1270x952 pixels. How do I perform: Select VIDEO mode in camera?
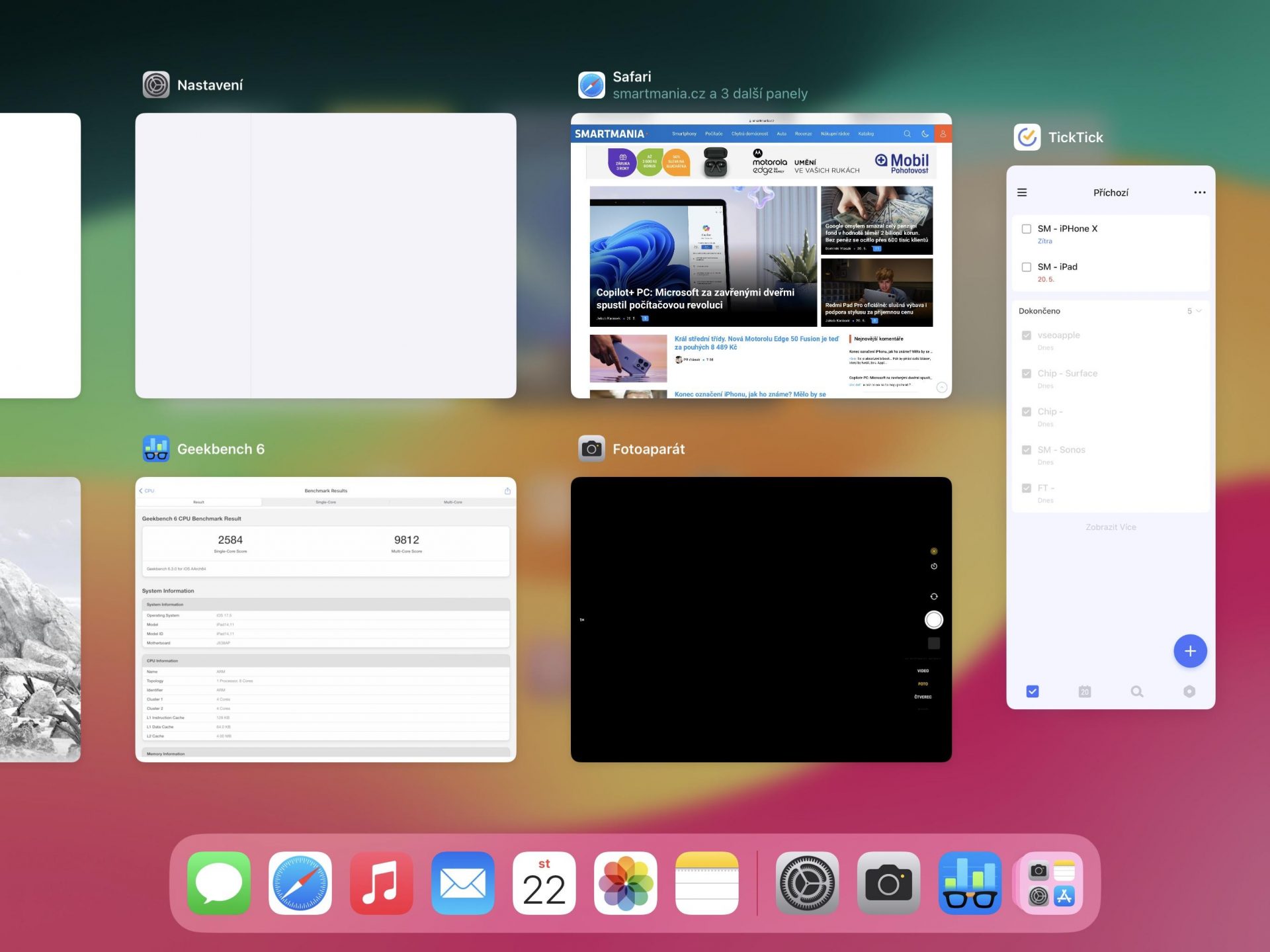pyautogui.click(x=923, y=671)
